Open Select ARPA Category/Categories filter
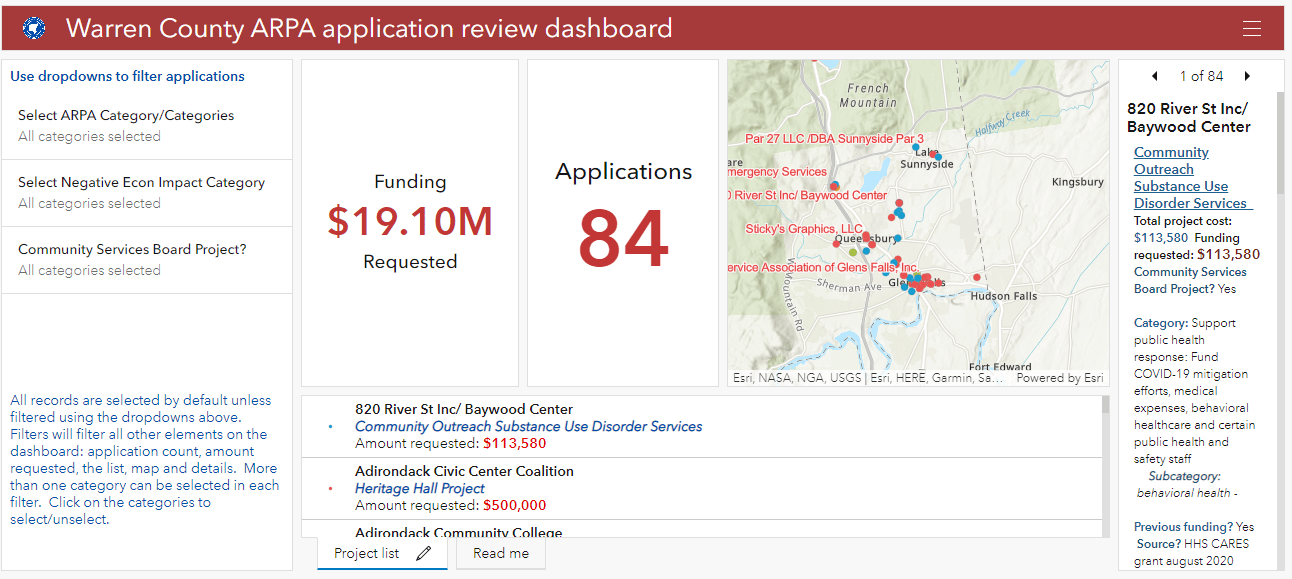 coord(147,126)
